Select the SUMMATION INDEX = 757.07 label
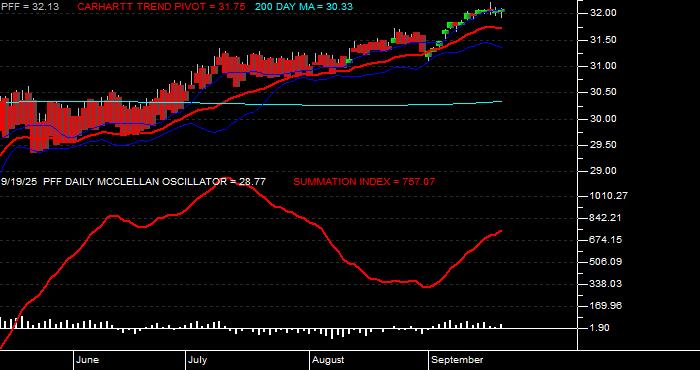 (x=364, y=182)
